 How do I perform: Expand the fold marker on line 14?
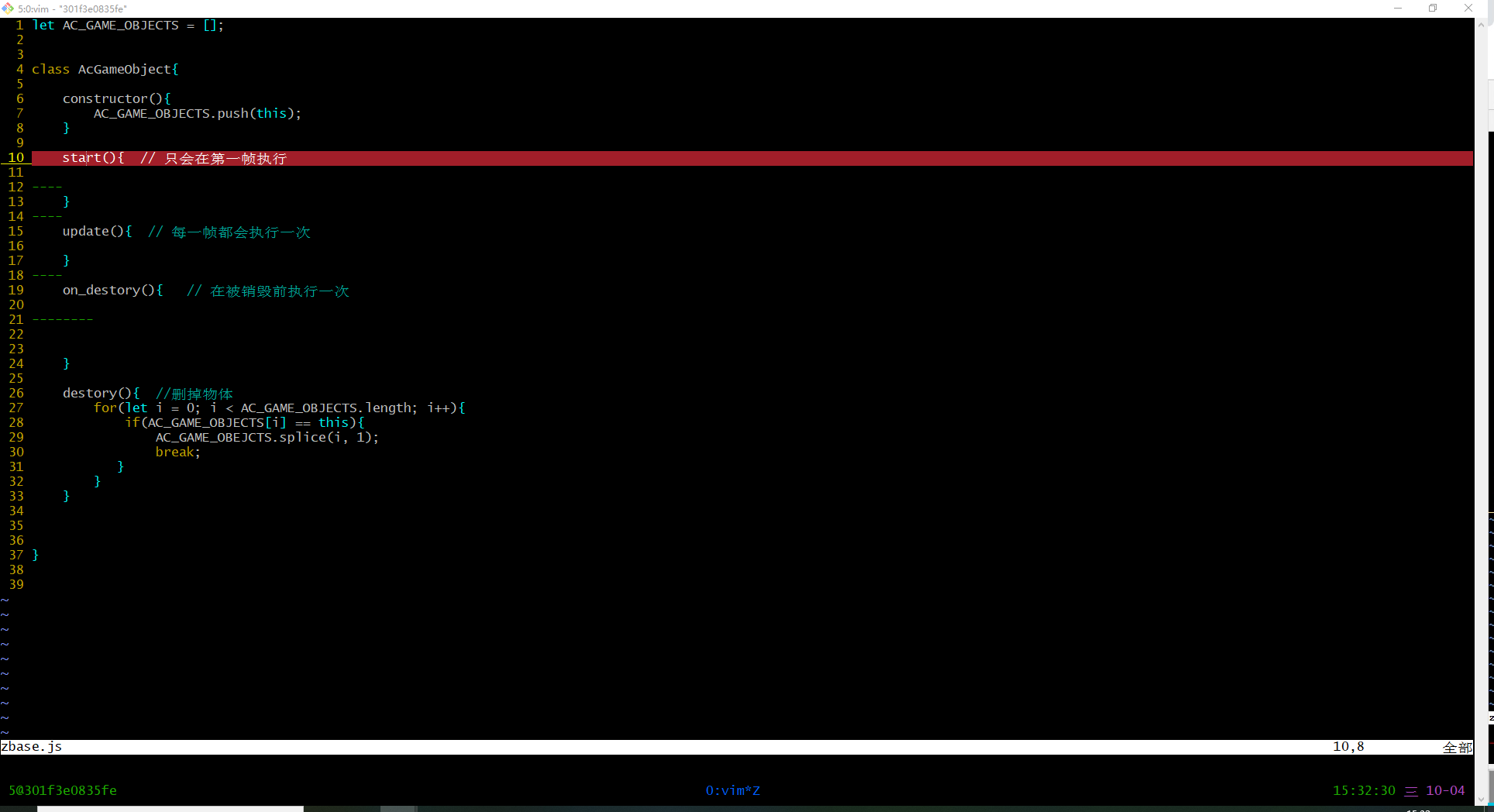[x=46, y=217]
